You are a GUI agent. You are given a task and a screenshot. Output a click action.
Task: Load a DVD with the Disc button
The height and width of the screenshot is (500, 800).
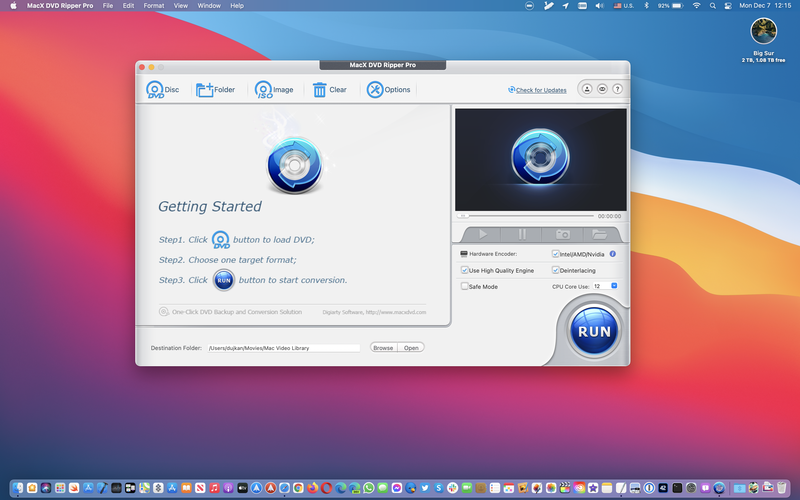tap(163, 90)
